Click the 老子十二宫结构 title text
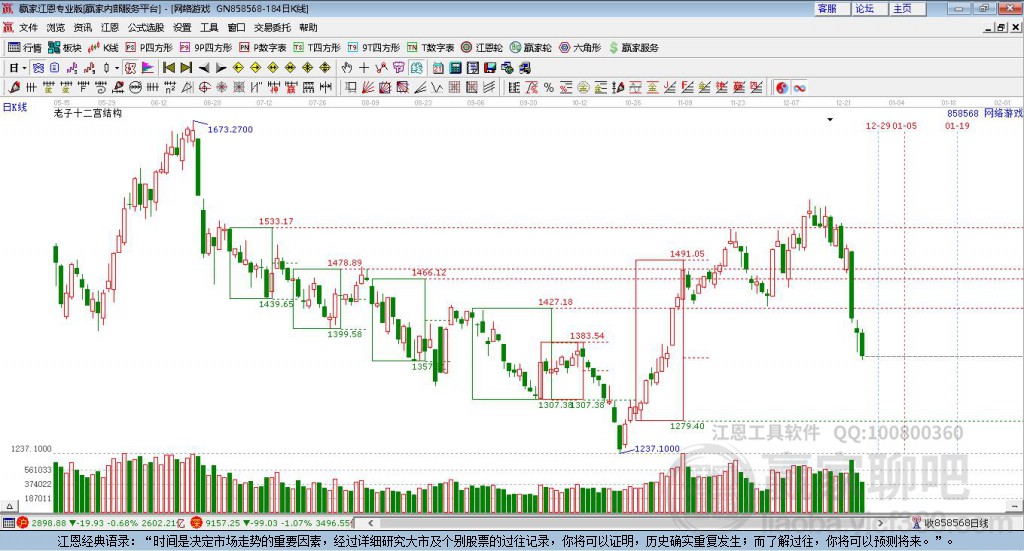 pos(88,113)
